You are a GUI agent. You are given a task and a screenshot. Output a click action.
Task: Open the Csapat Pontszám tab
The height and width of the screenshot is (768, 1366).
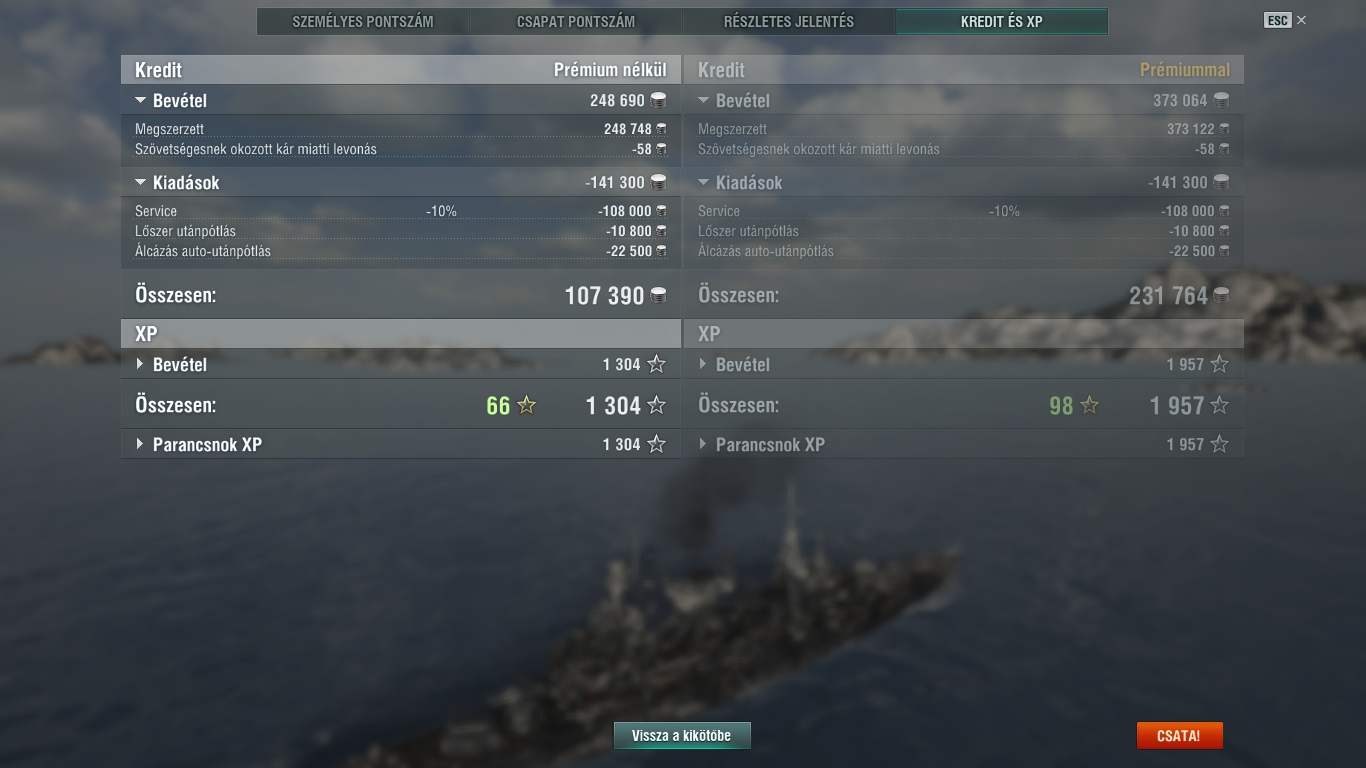click(x=576, y=21)
